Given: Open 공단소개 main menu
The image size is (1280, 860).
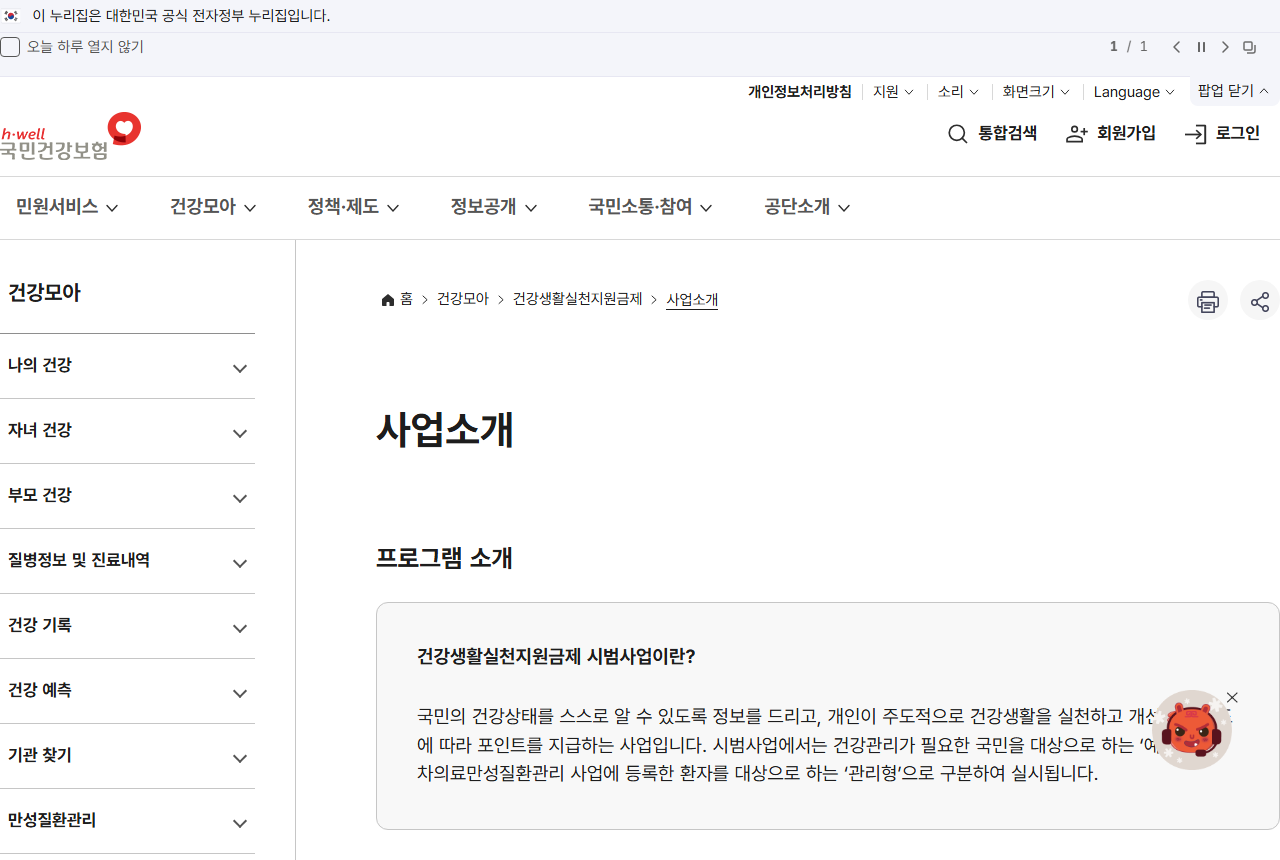Looking at the screenshot, I should tap(807, 207).
